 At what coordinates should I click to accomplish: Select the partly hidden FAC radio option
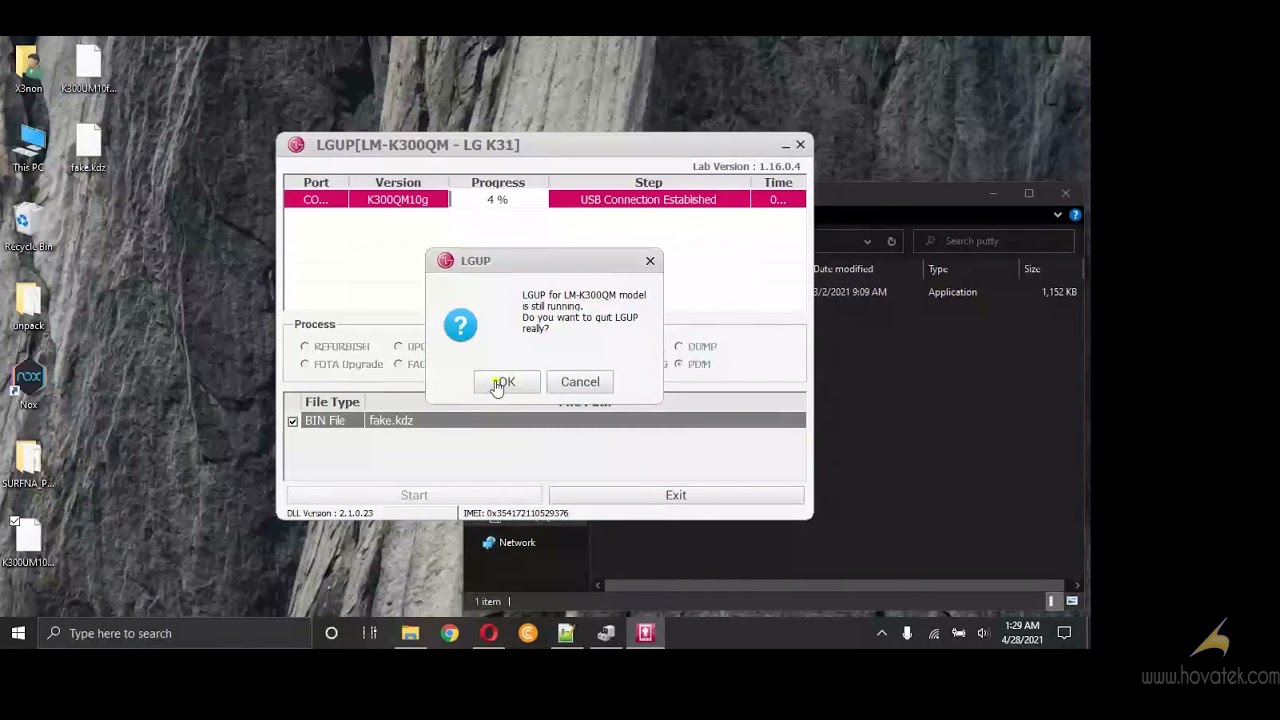pyautogui.click(x=398, y=365)
